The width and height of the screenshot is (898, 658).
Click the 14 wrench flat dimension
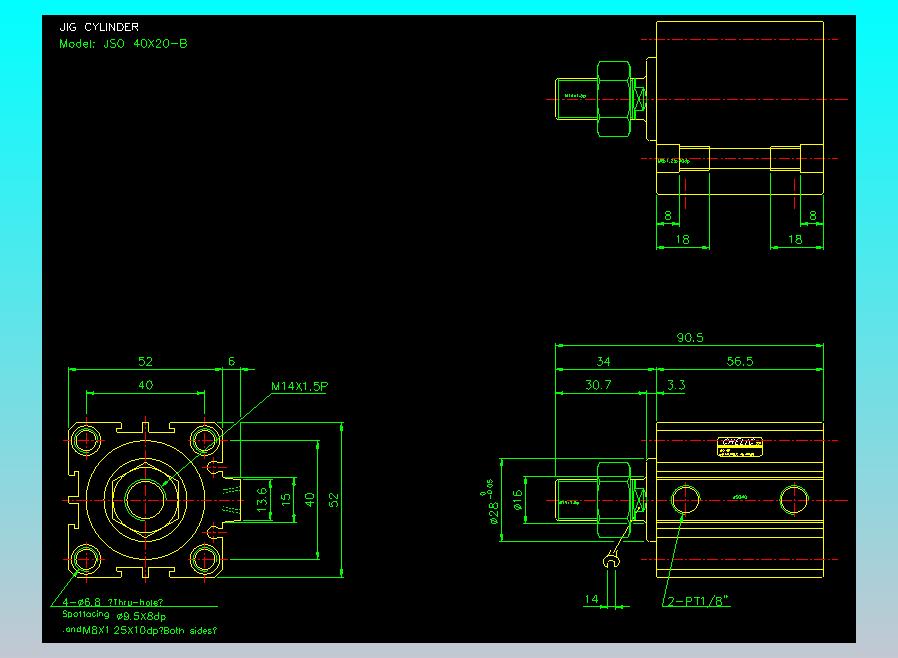coord(591,599)
